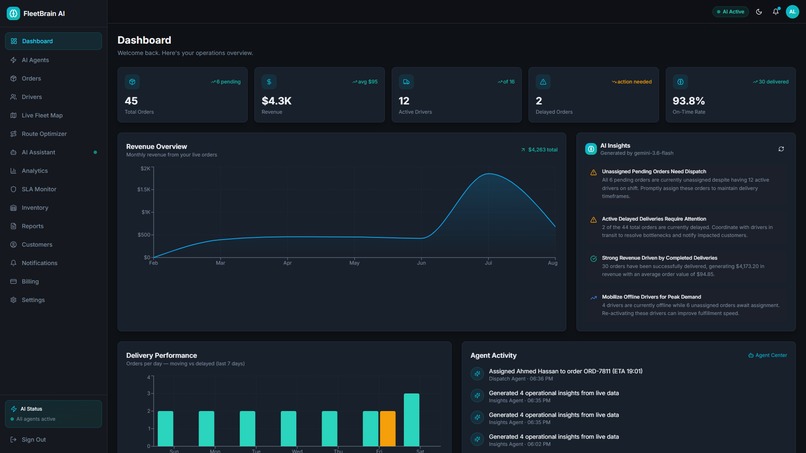Click the Inventory sidebar icon

pos(13,208)
